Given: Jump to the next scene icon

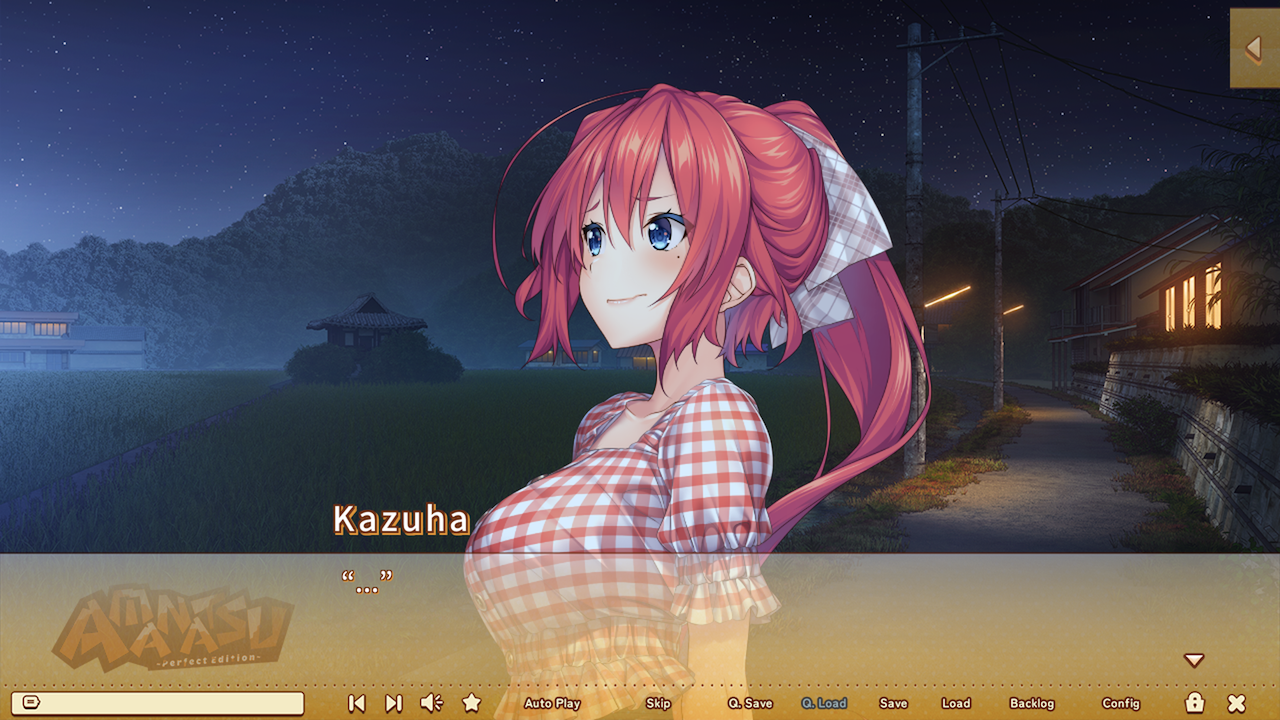Looking at the screenshot, I should [x=393, y=703].
